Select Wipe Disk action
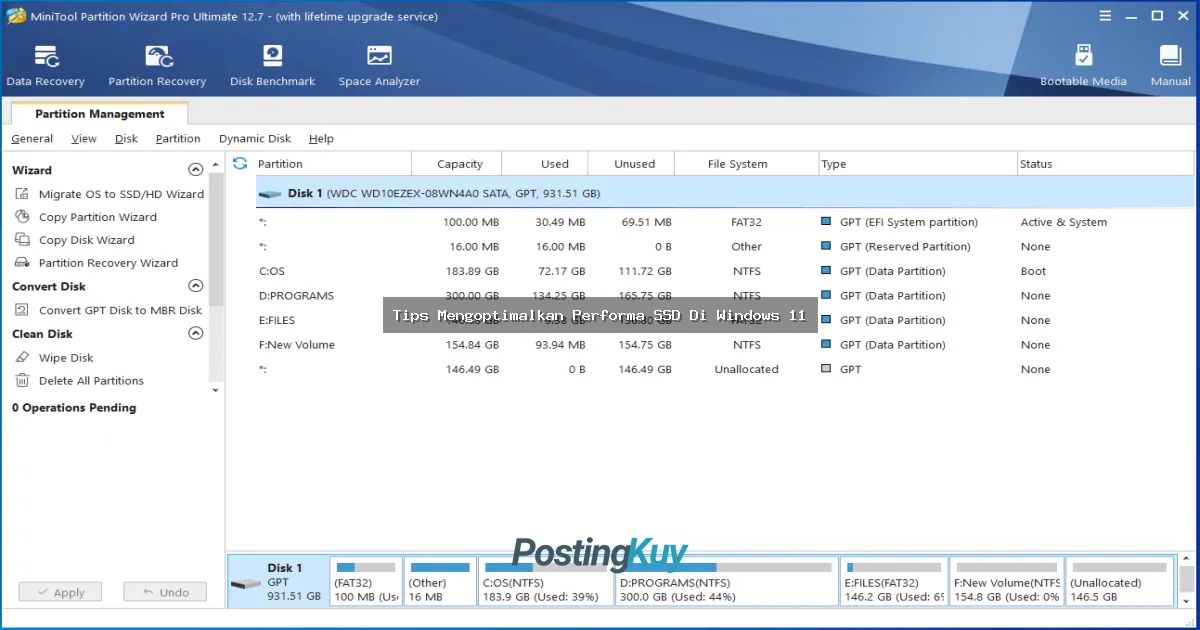 [54, 357]
